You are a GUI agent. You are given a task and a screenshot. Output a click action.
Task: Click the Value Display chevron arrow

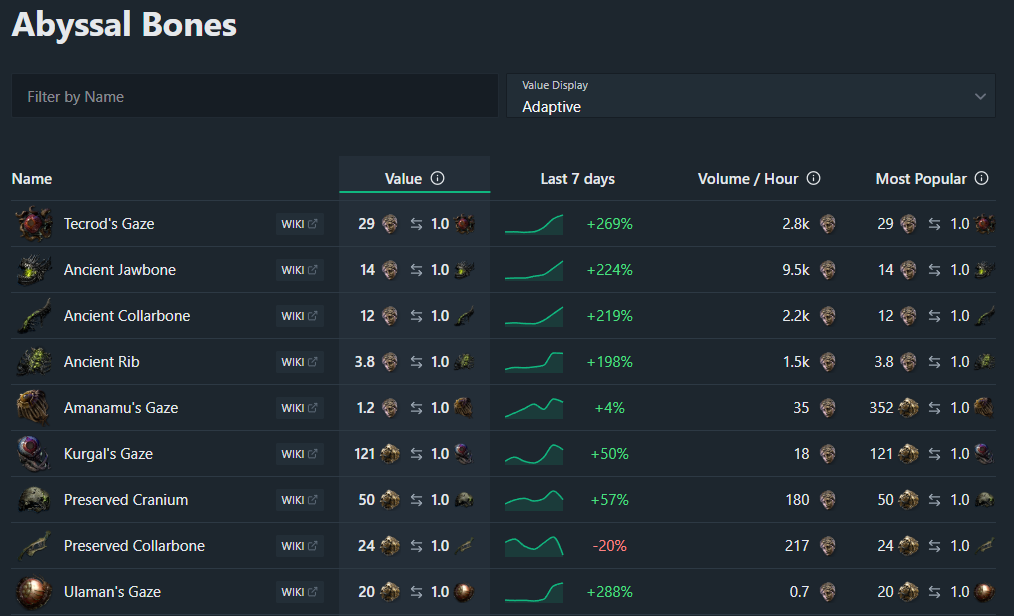[980, 96]
